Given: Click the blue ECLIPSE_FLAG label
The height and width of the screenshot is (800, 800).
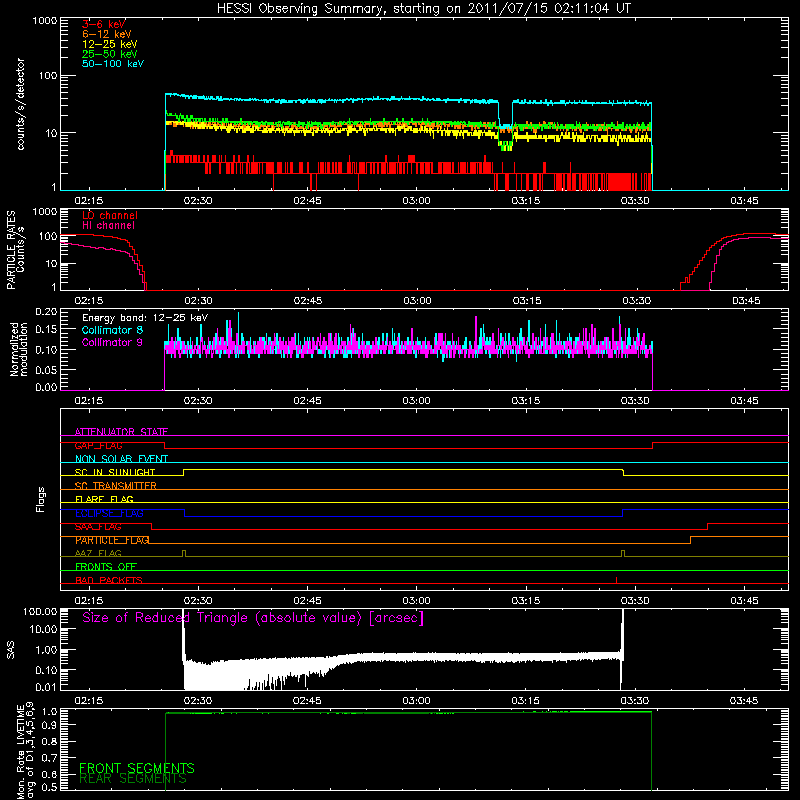Looking at the screenshot, I should 109,513.
